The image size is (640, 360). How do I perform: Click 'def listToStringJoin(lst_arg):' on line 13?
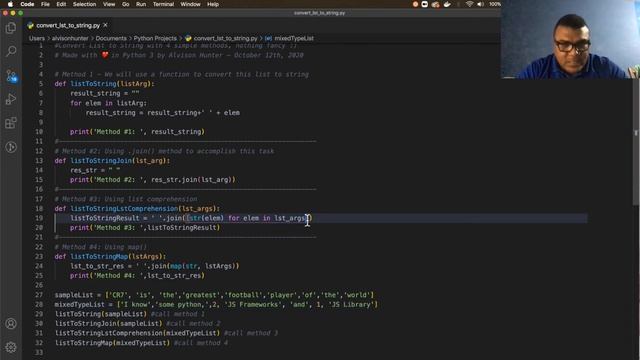click(x=112, y=160)
